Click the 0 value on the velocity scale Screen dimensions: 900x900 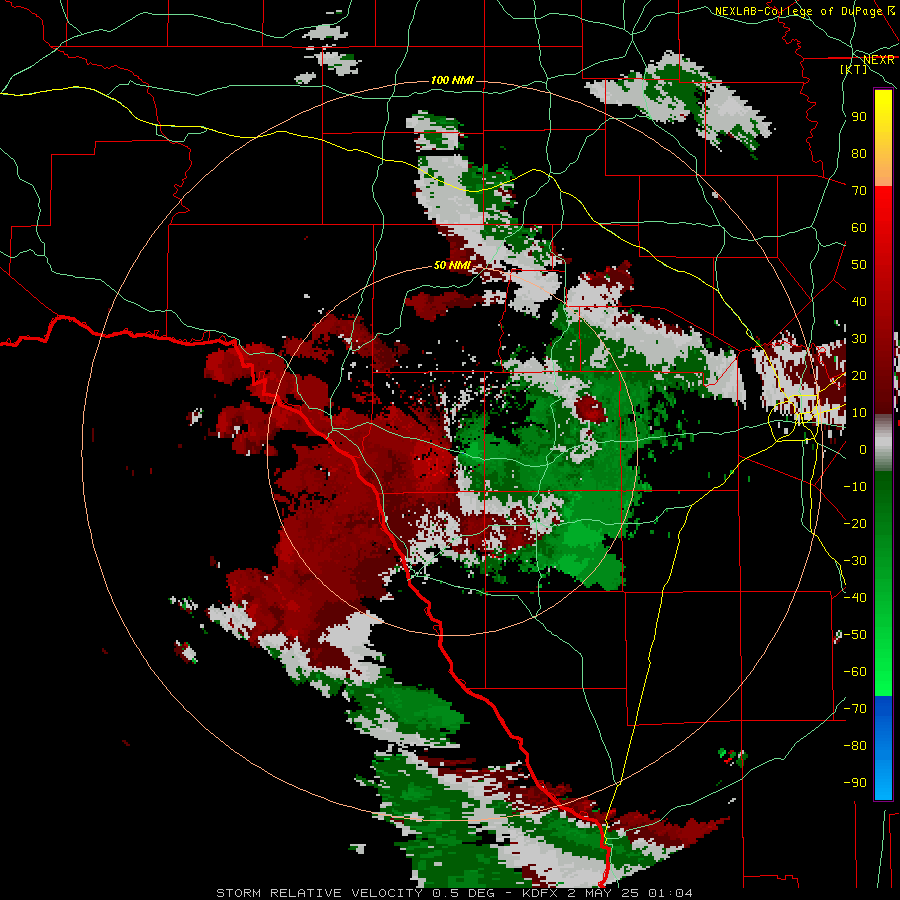[863, 449]
